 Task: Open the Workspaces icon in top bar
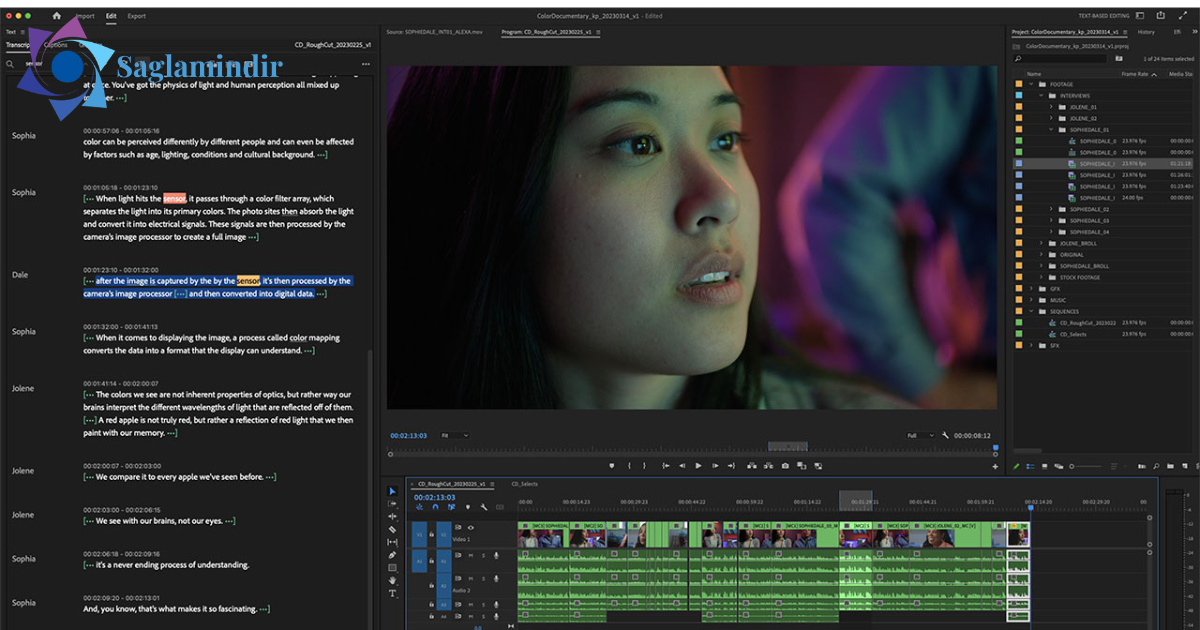1139,16
